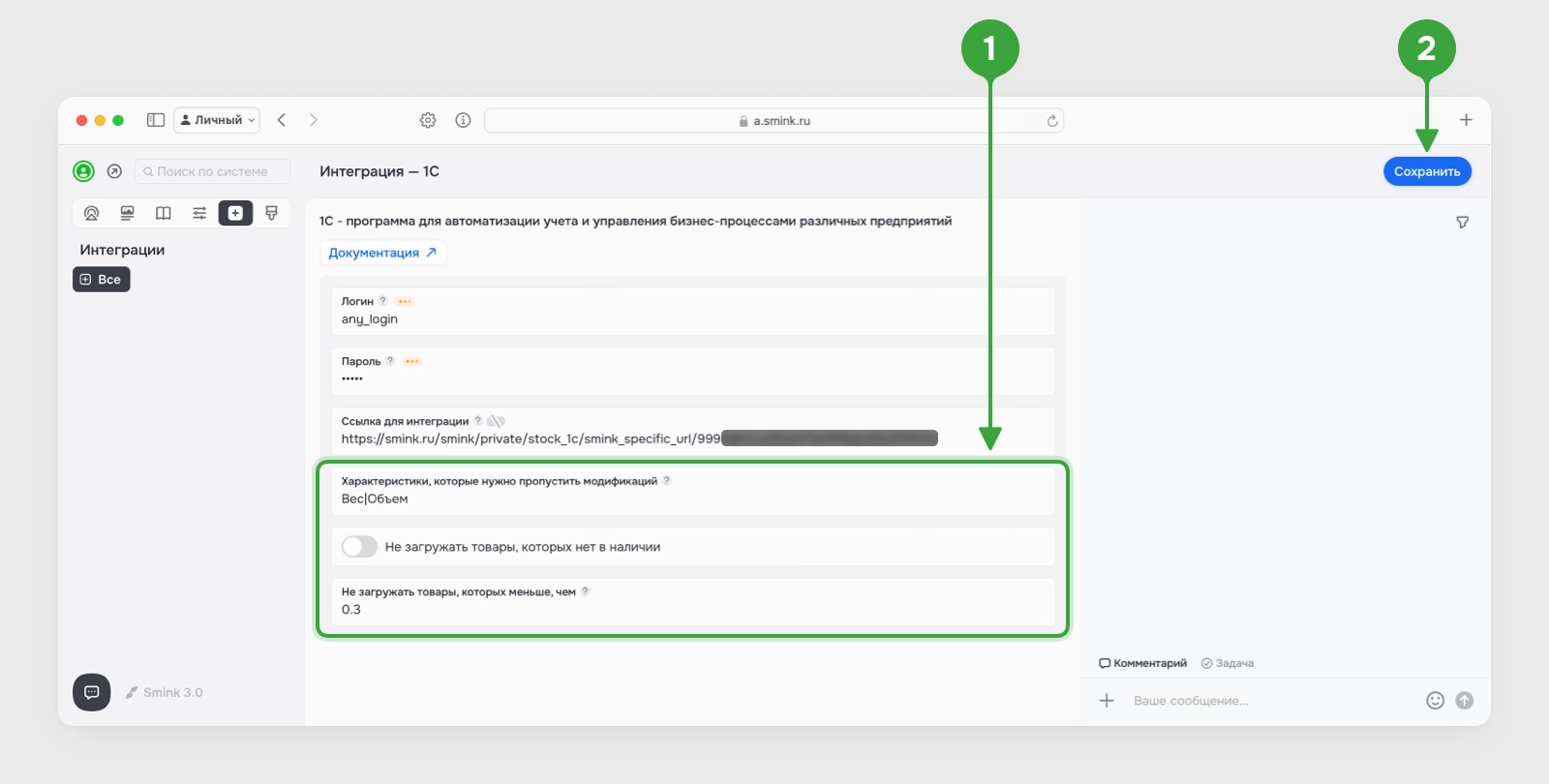Click the a.smink.ru address bar
Viewport: 1549px width, 784px height.
point(774,120)
